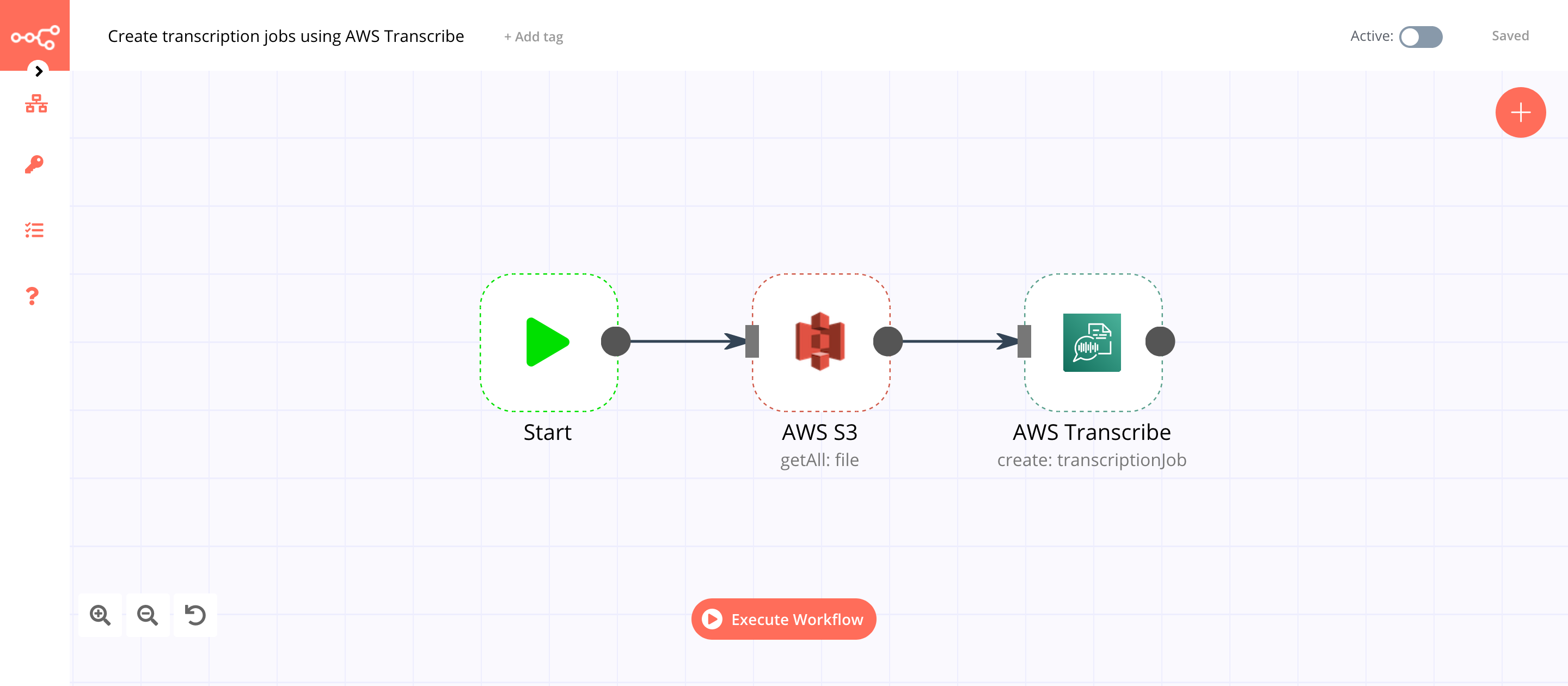The image size is (1568, 686).
Task: Add a new node with the plus button
Action: pyautogui.click(x=1520, y=112)
